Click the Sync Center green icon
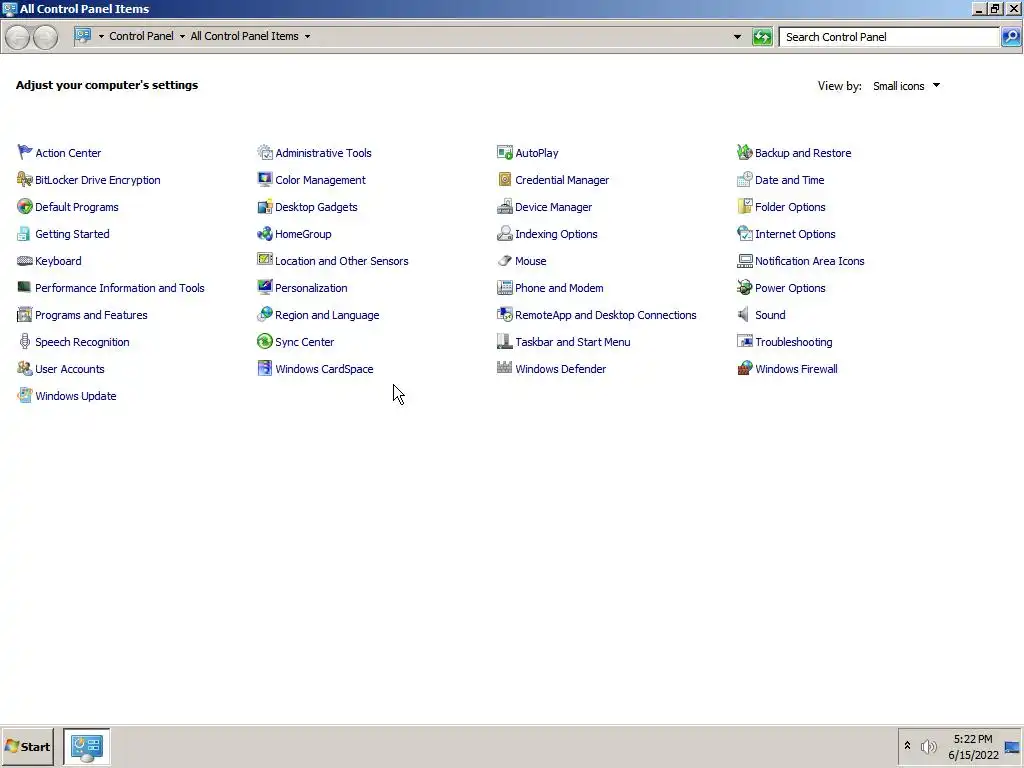This screenshot has height=768, width=1024. [x=264, y=342]
